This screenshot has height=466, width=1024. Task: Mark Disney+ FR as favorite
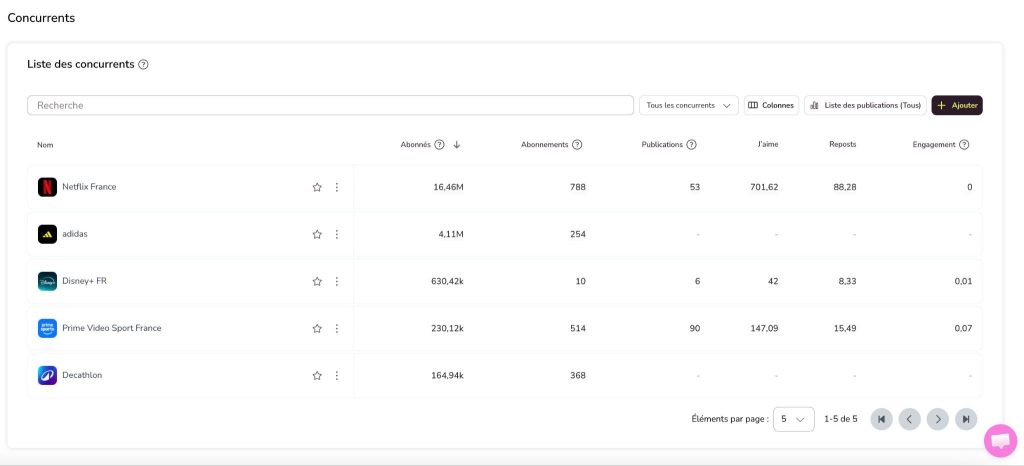[317, 281]
